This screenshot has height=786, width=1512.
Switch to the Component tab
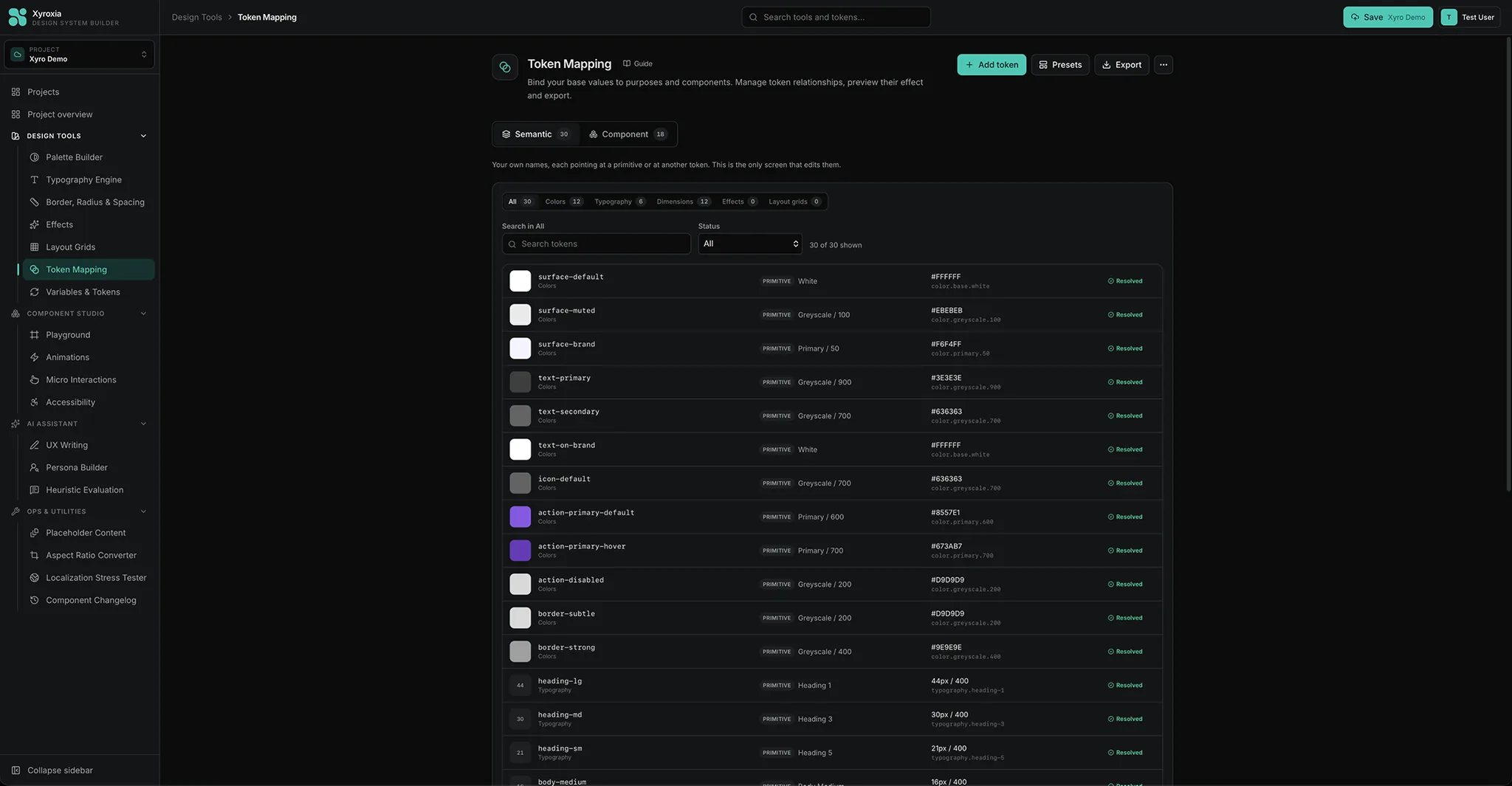point(628,134)
